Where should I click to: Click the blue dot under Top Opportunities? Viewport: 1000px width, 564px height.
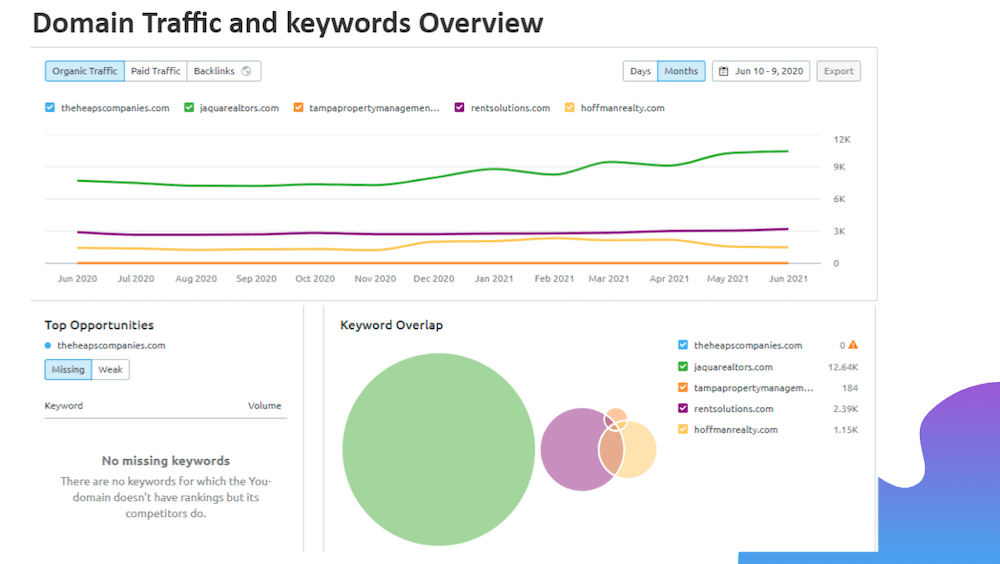[48, 345]
